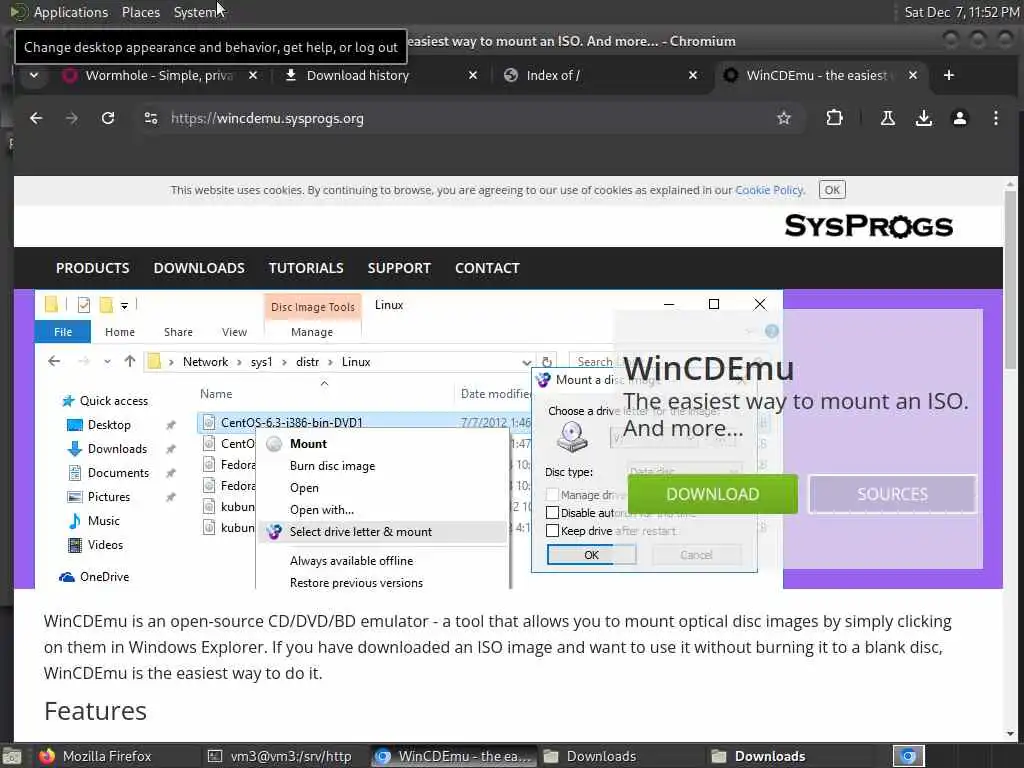Open the Downloads toolbar icon
Viewport: 1024px width, 768px height.
(x=923, y=118)
